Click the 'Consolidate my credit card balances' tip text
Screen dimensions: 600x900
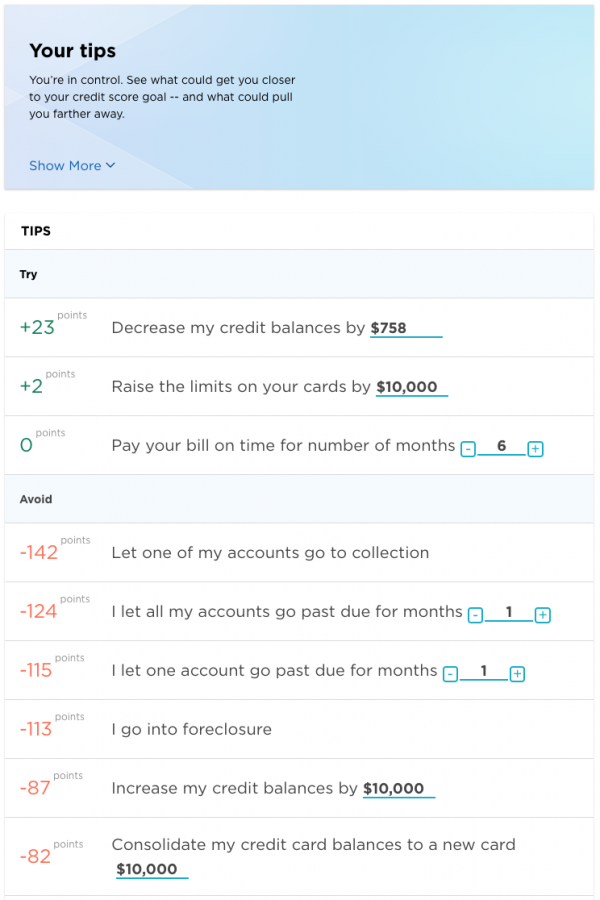tap(313, 845)
